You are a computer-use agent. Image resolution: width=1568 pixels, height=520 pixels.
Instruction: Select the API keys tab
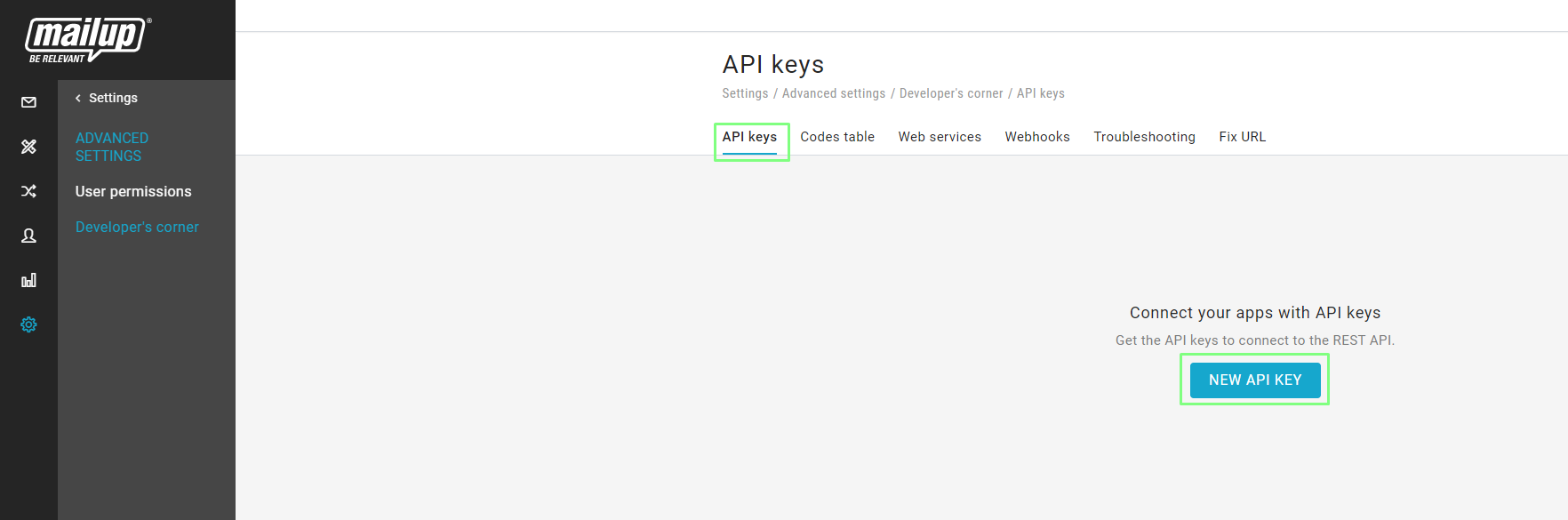click(749, 137)
